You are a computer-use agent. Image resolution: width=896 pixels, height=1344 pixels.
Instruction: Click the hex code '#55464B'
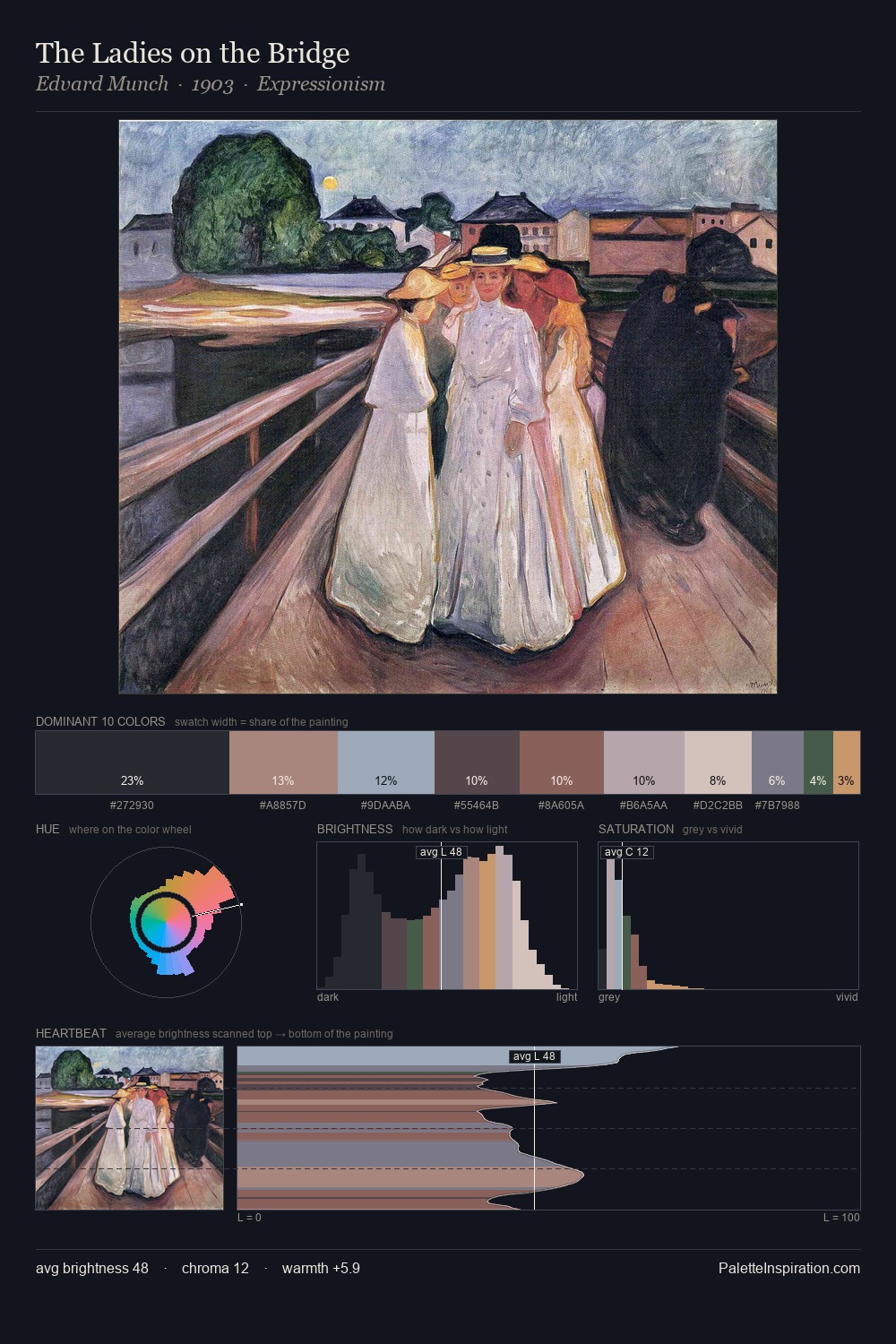(477, 806)
